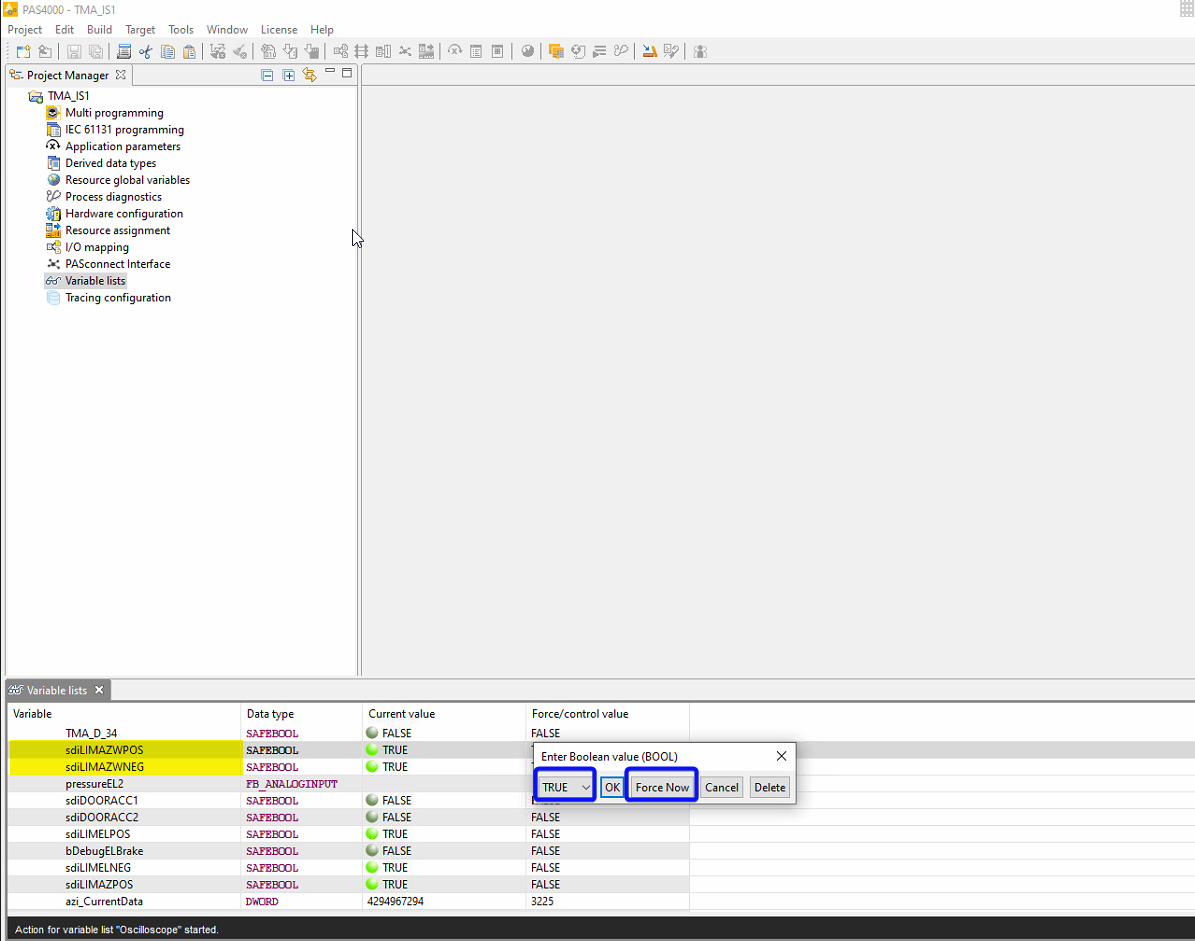
Task: Click the Save floppy-disk toolbar icon
Action: click(x=74, y=52)
